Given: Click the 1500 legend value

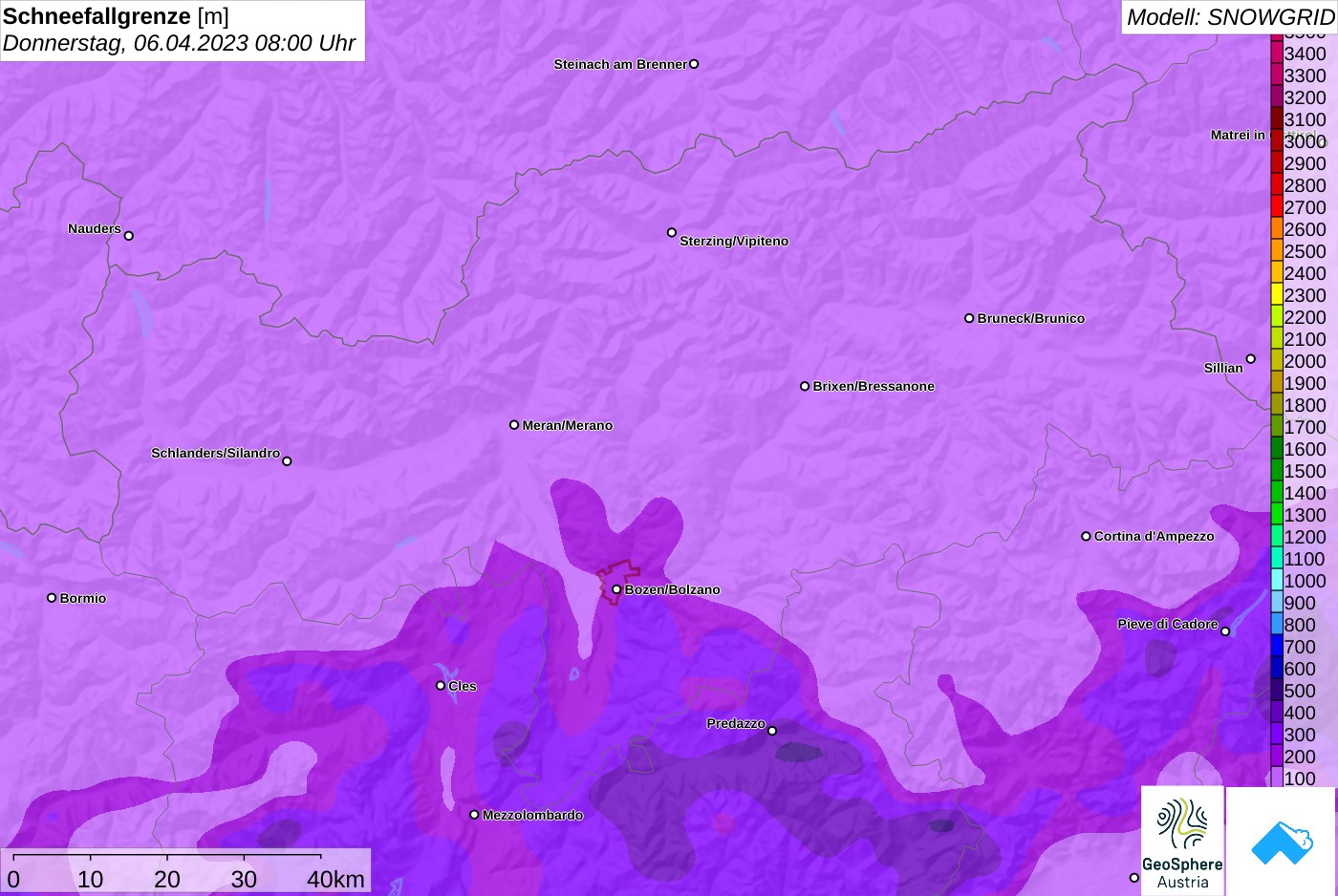Looking at the screenshot, I should pyautogui.click(x=1306, y=471).
